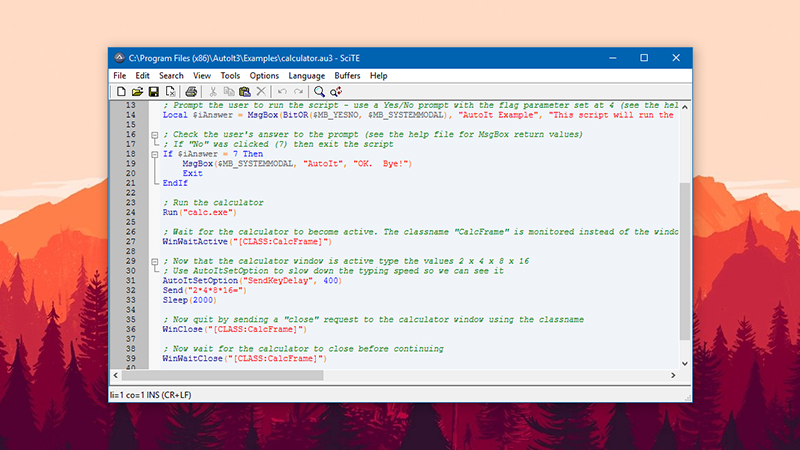Open the Options menu

click(264, 76)
